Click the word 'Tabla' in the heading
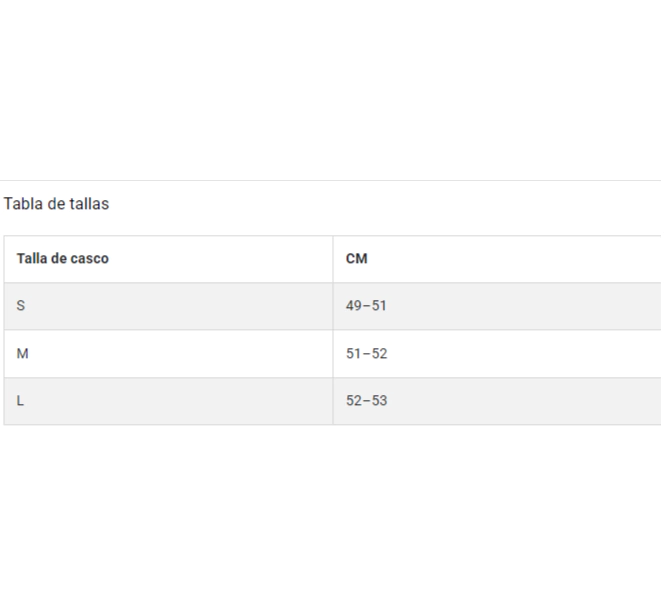665x602 pixels. [23, 204]
